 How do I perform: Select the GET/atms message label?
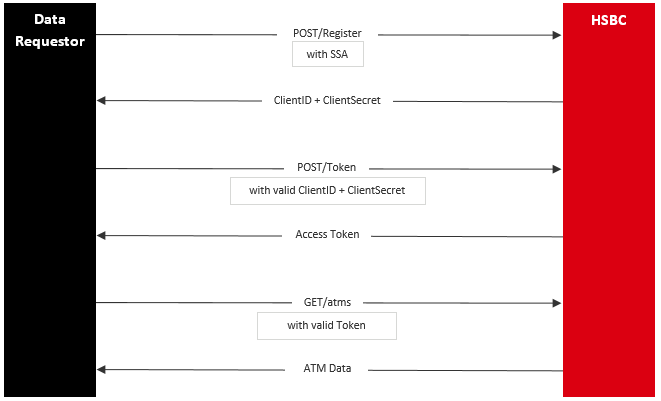coord(327,301)
